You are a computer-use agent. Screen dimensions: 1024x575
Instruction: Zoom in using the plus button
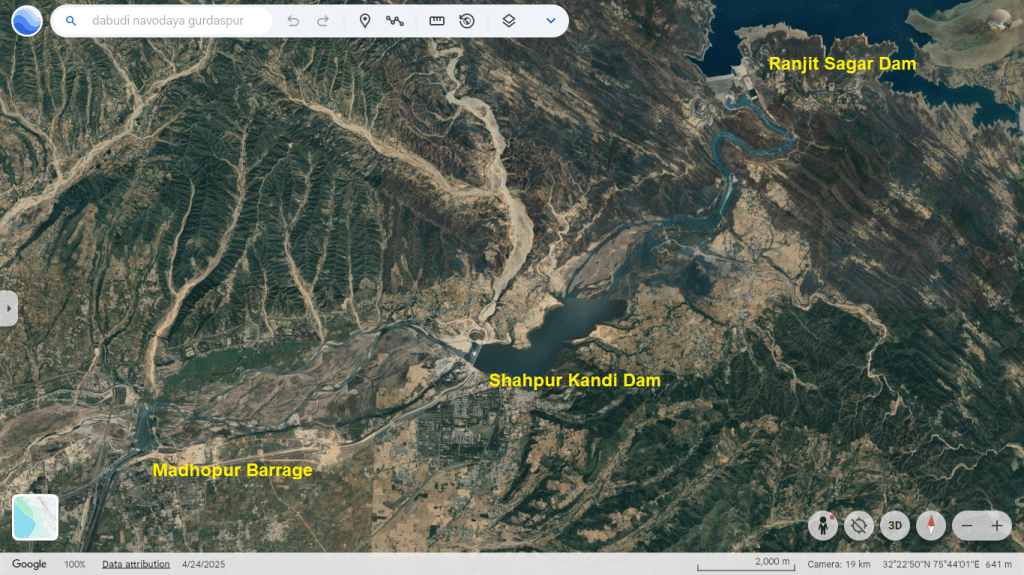coord(996,525)
